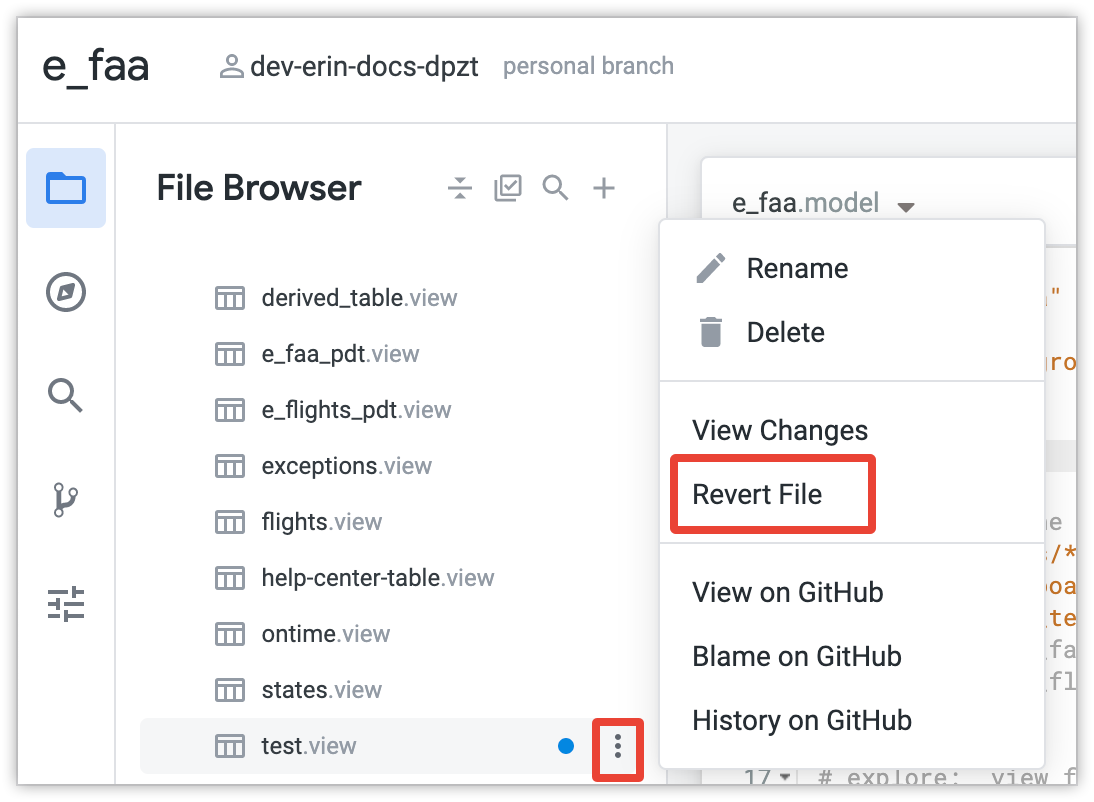This screenshot has width=1094, height=802.
Task: Open the Git Actions branch icon
Action: (x=66, y=499)
